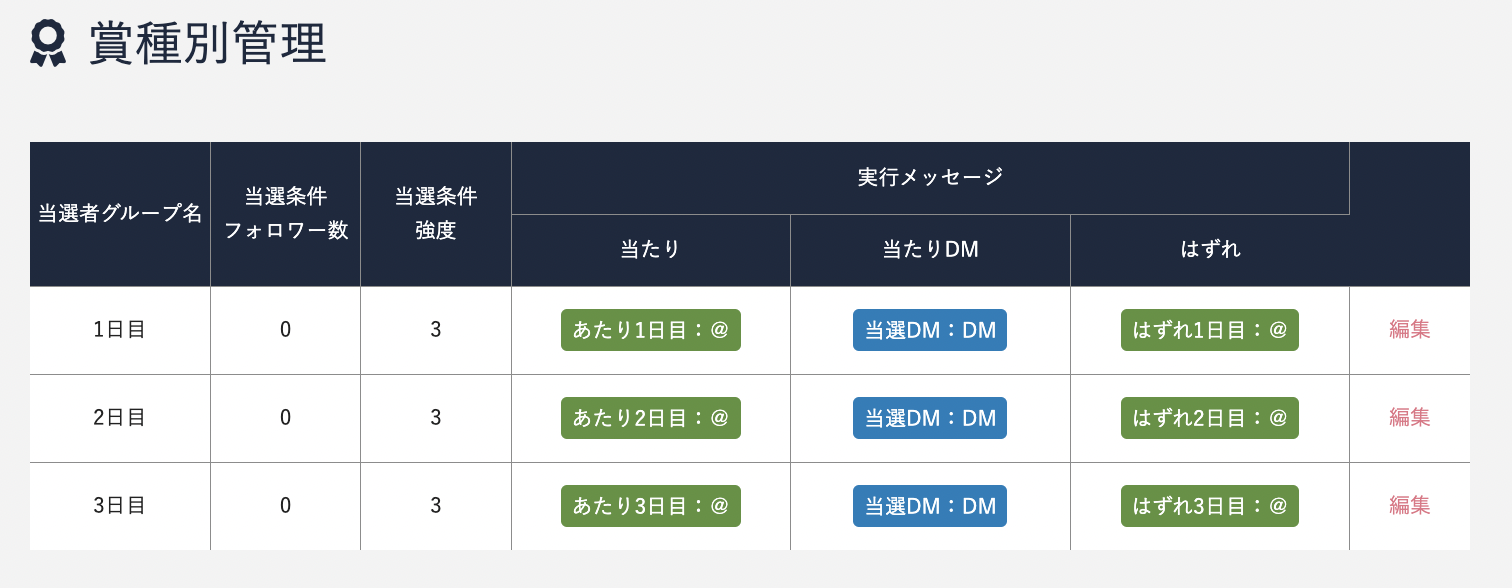
Task: Click the 実行メッセージ header cell
Action: pyautogui.click(x=930, y=178)
